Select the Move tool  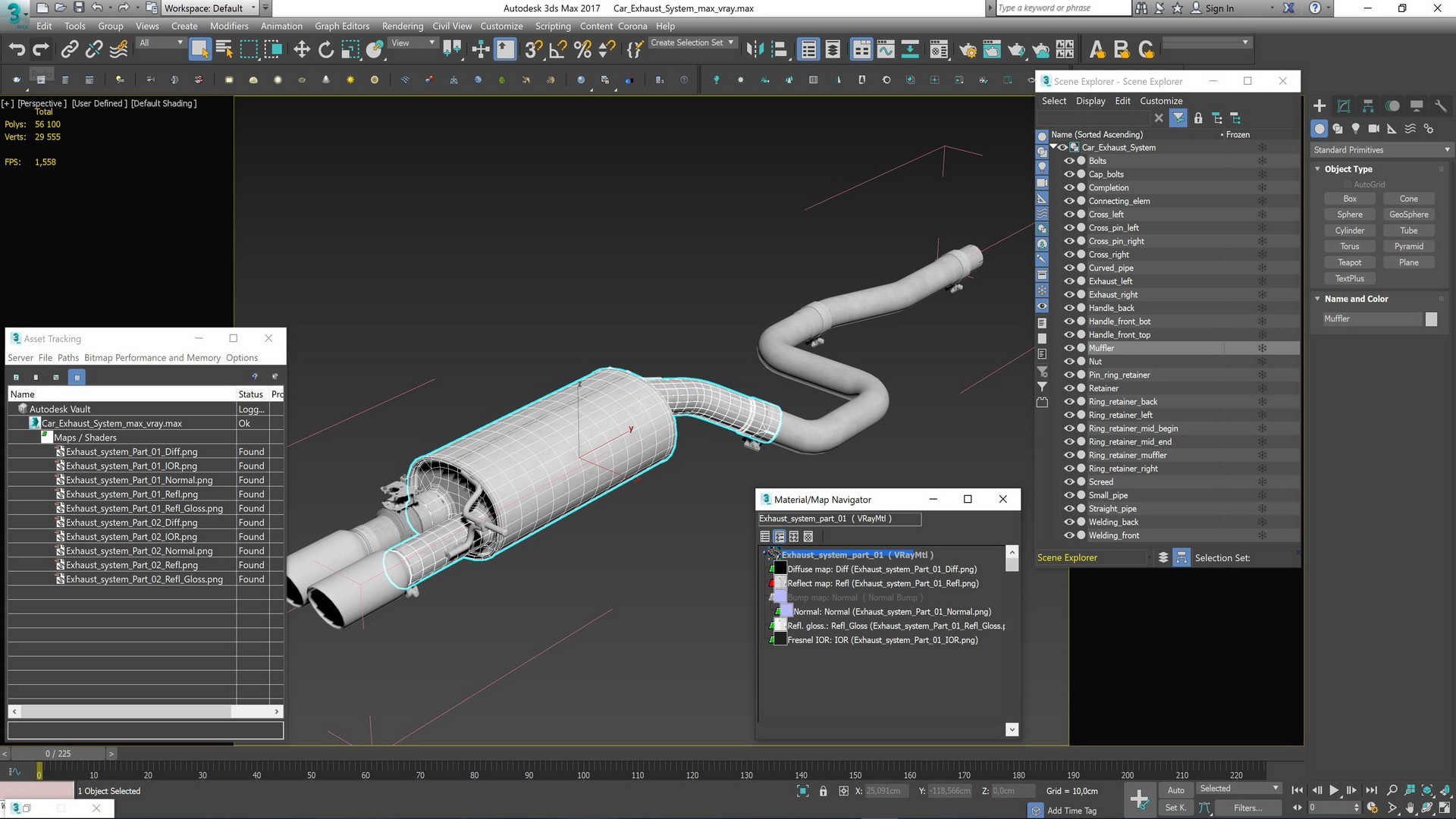[302, 50]
